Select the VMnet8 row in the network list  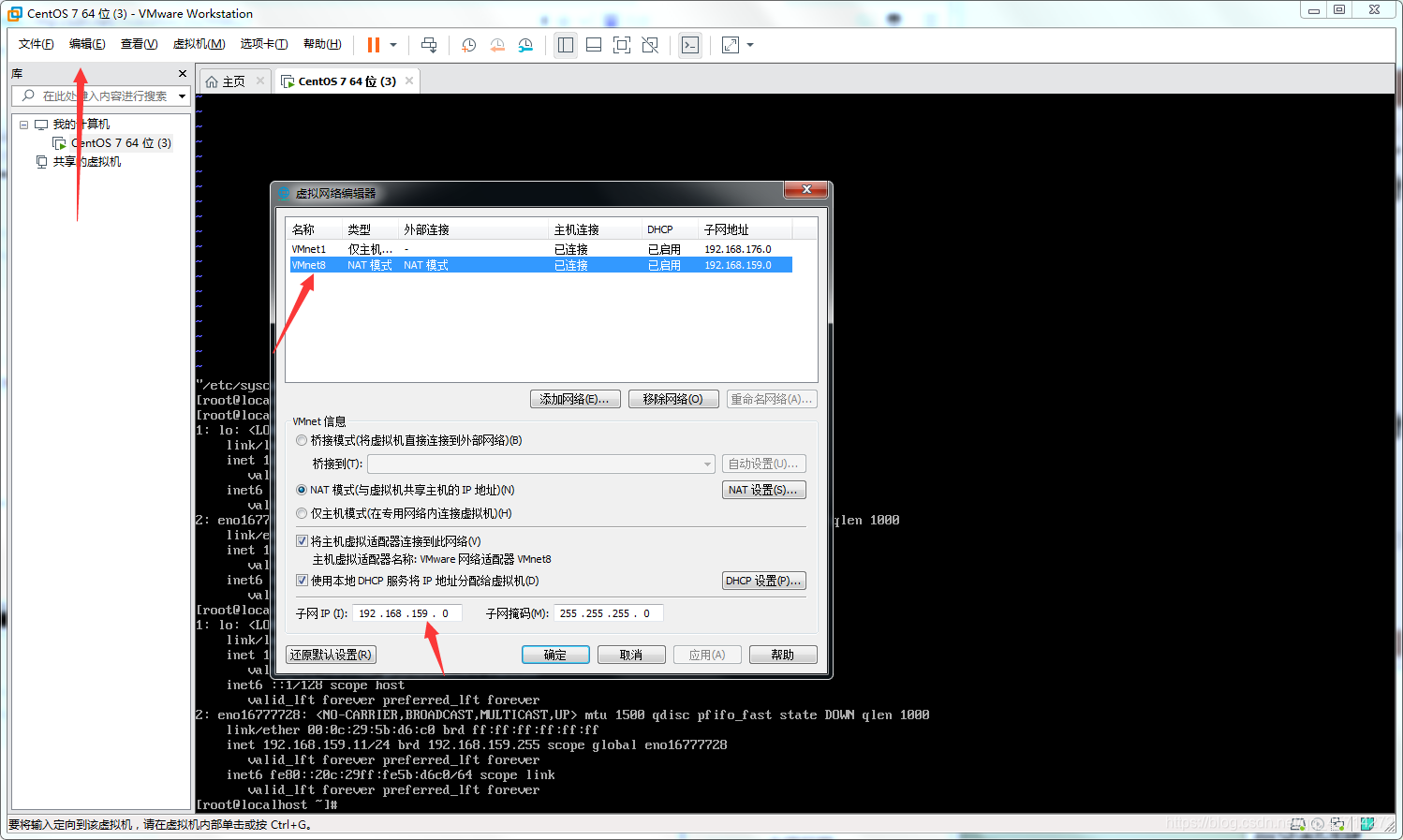point(539,265)
